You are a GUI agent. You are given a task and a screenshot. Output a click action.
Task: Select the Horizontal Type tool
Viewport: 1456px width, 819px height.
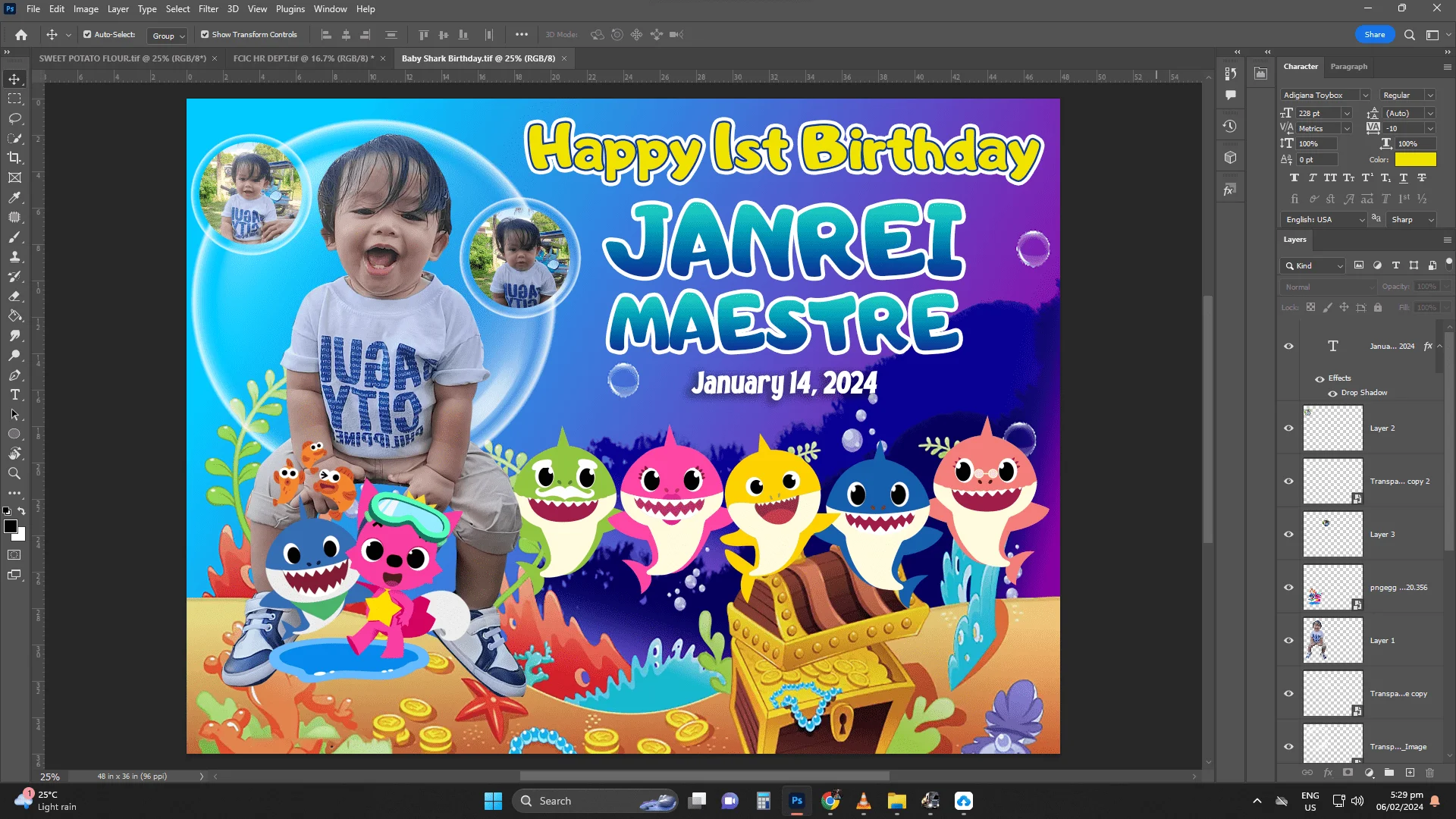coord(14,395)
